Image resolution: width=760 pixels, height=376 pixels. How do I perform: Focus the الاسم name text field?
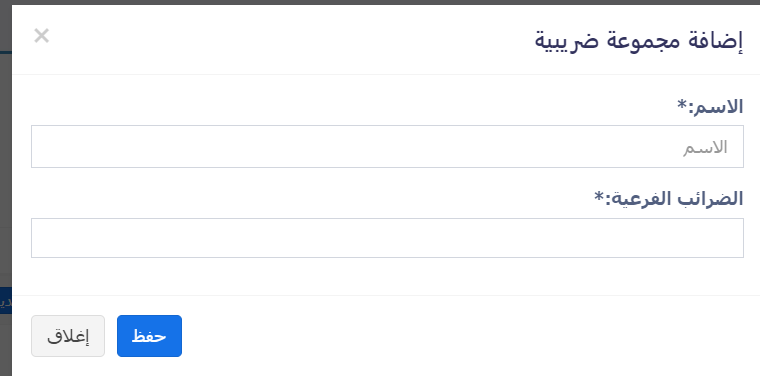pos(387,146)
